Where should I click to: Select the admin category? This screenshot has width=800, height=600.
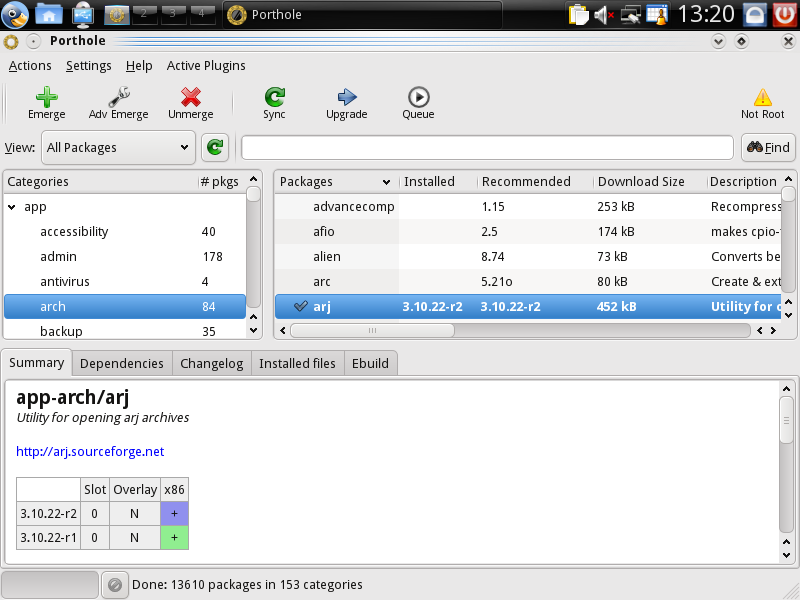tap(125, 257)
